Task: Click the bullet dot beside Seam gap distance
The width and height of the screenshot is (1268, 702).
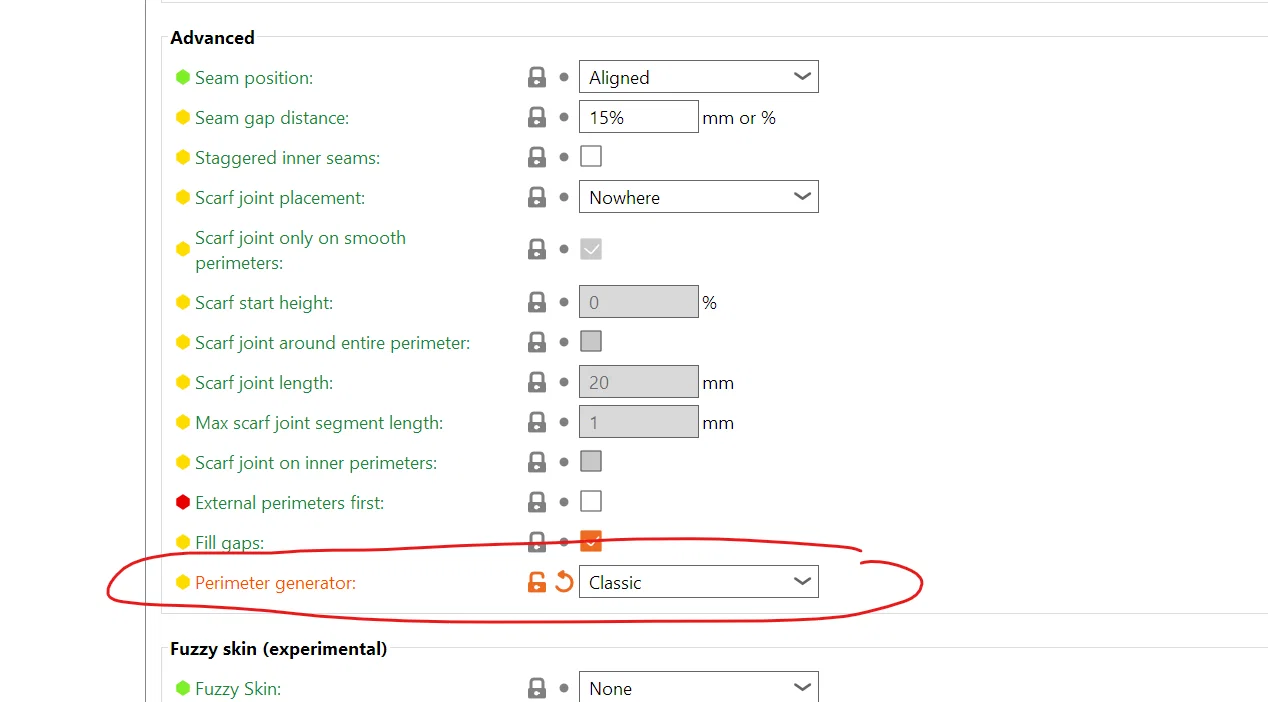Action: [x=564, y=117]
